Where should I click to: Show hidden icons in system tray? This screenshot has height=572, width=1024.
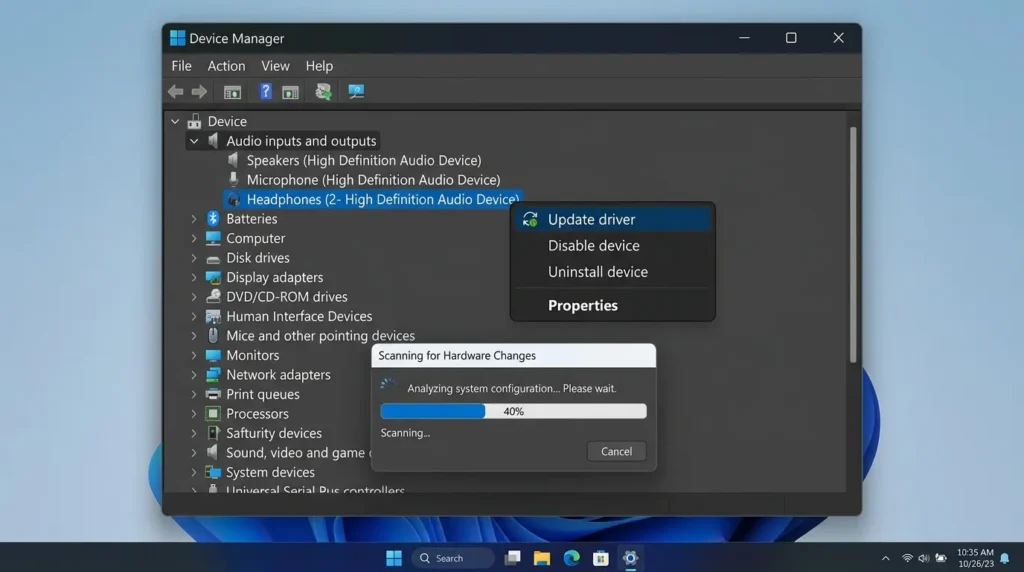click(886, 558)
